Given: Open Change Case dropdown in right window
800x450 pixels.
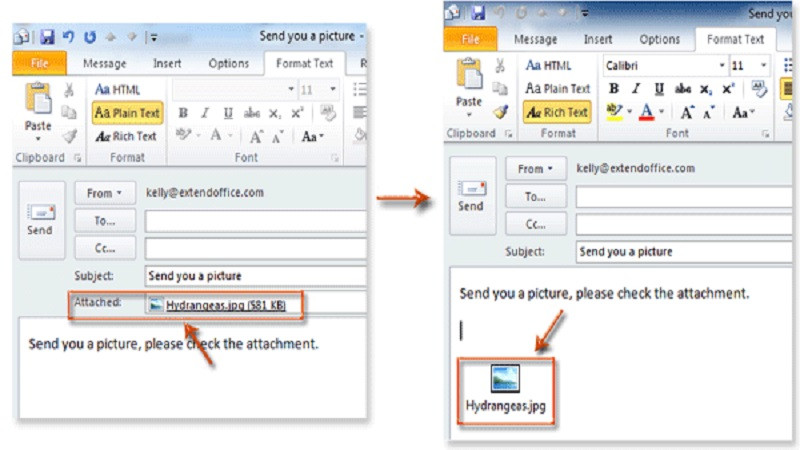Looking at the screenshot, I should pyautogui.click(x=743, y=112).
